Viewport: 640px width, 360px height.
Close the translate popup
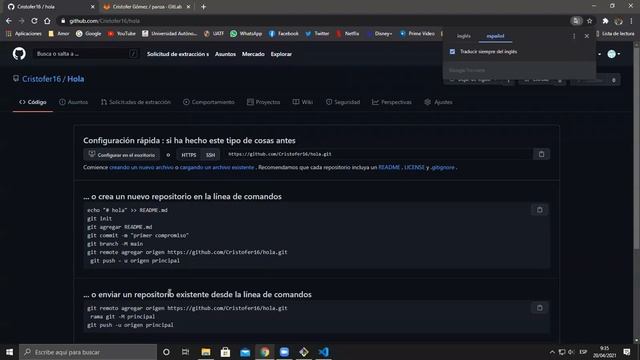(x=587, y=36)
